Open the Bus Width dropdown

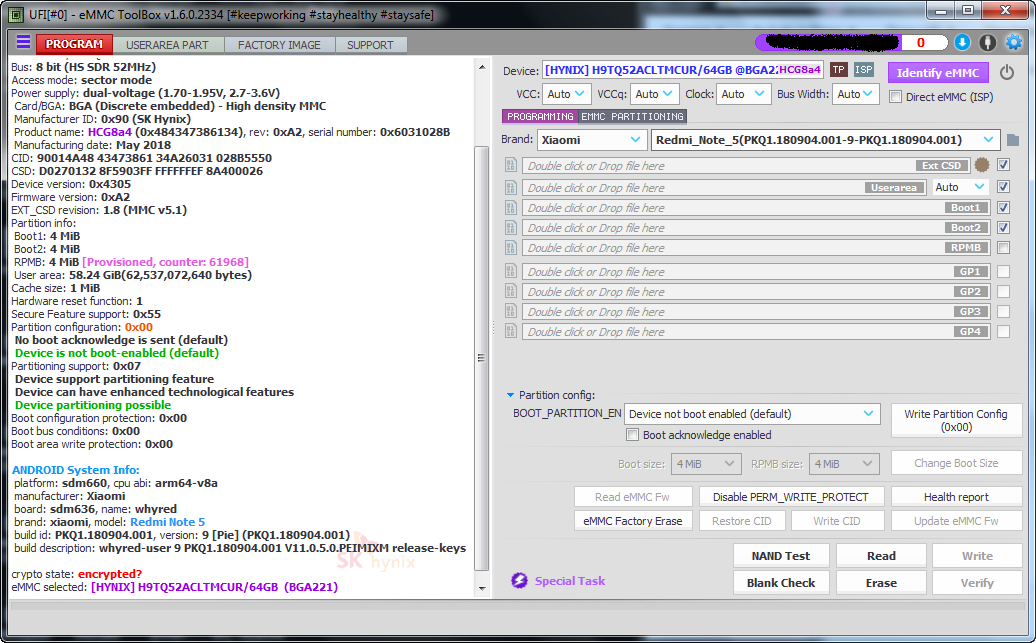(856, 95)
